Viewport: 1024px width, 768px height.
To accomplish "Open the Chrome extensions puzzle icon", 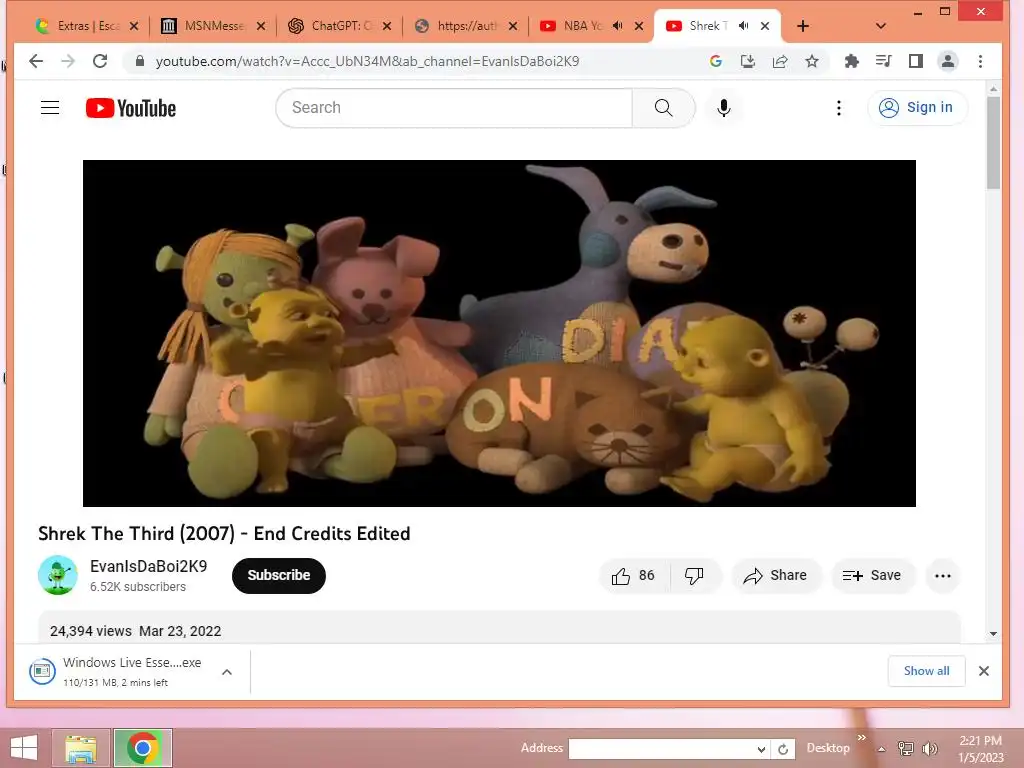I will click(x=852, y=61).
